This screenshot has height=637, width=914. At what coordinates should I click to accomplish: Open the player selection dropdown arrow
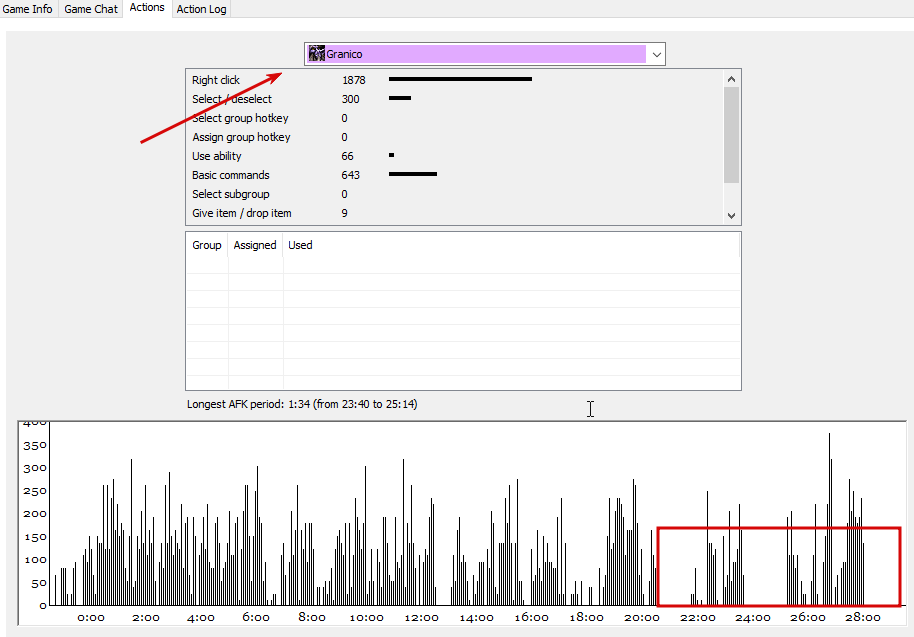656,54
